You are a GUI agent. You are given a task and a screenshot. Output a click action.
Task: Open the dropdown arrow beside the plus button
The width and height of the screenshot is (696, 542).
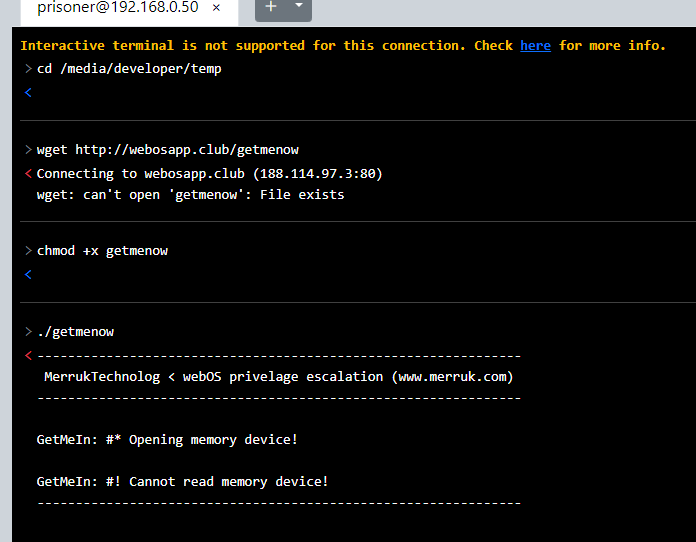click(x=298, y=8)
